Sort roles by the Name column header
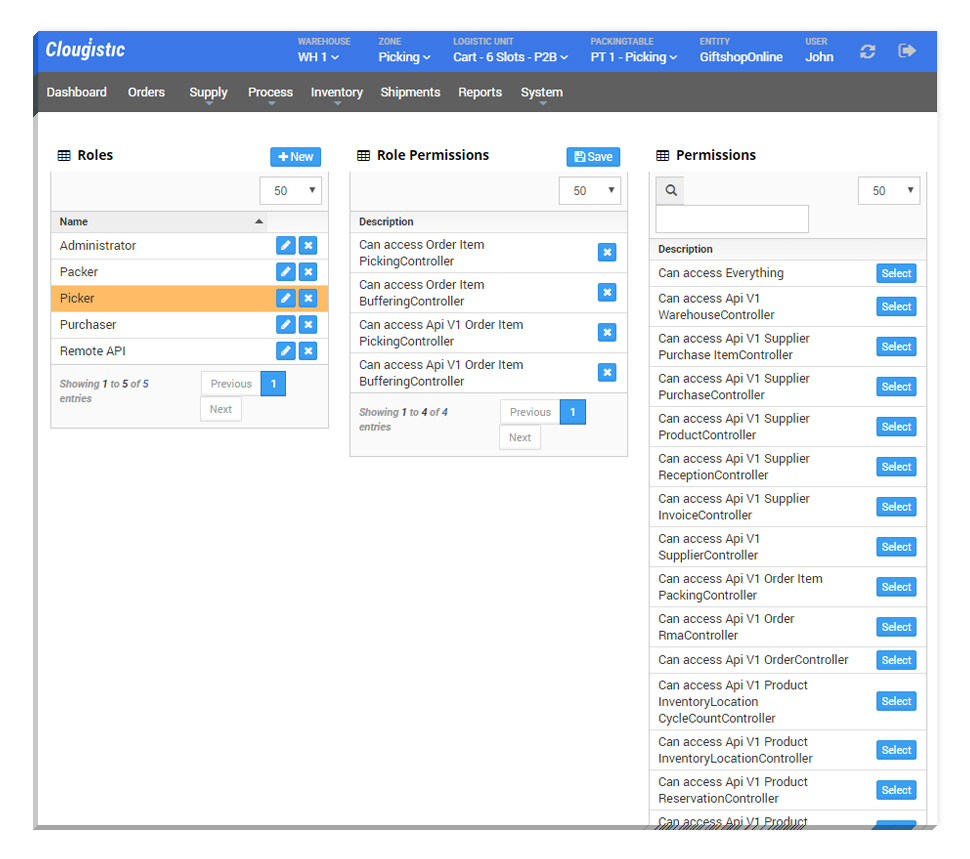 [160, 222]
